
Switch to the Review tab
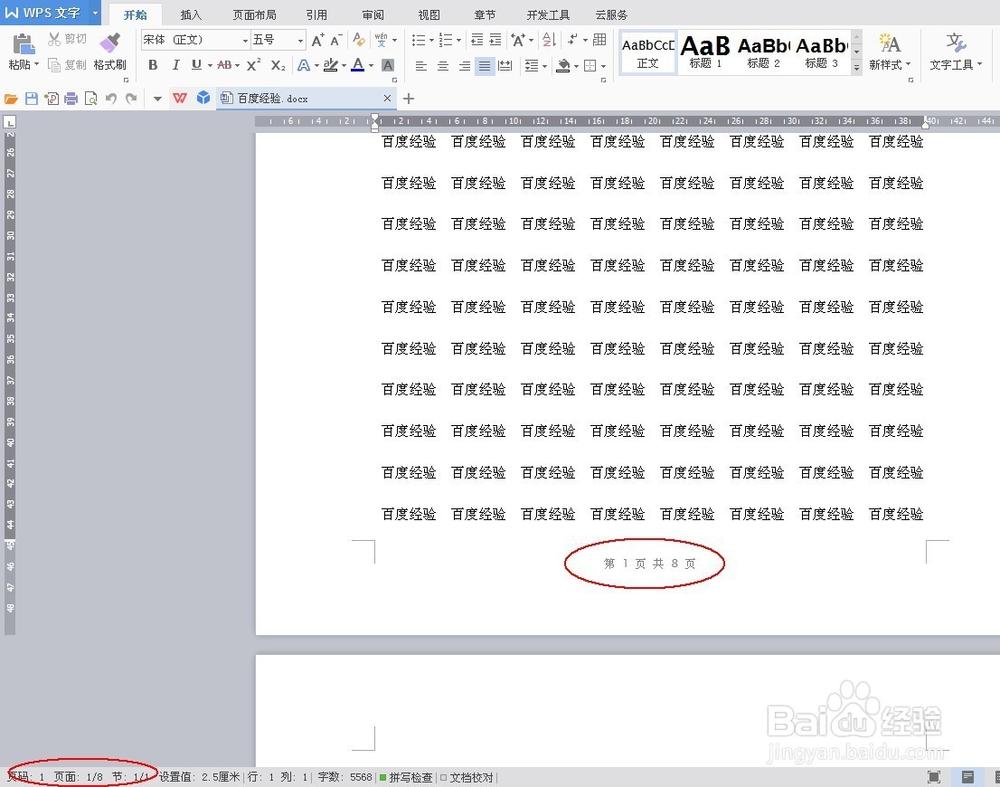(x=373, y=15)
